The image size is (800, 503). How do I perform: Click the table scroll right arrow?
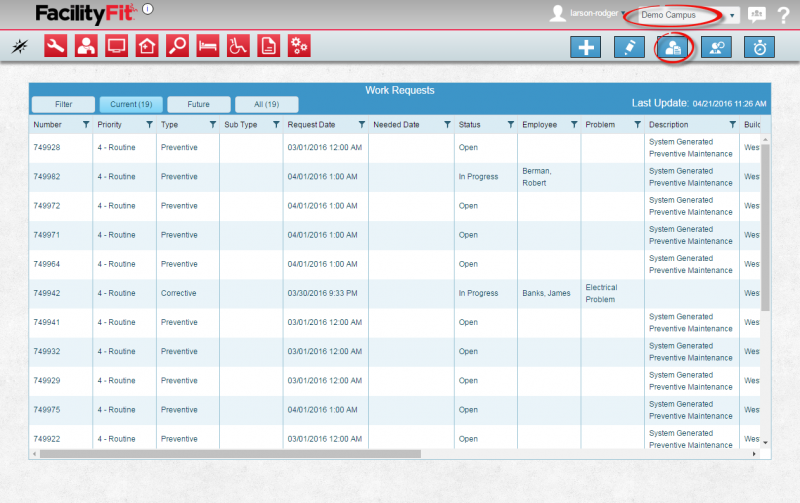coord(754,454)
